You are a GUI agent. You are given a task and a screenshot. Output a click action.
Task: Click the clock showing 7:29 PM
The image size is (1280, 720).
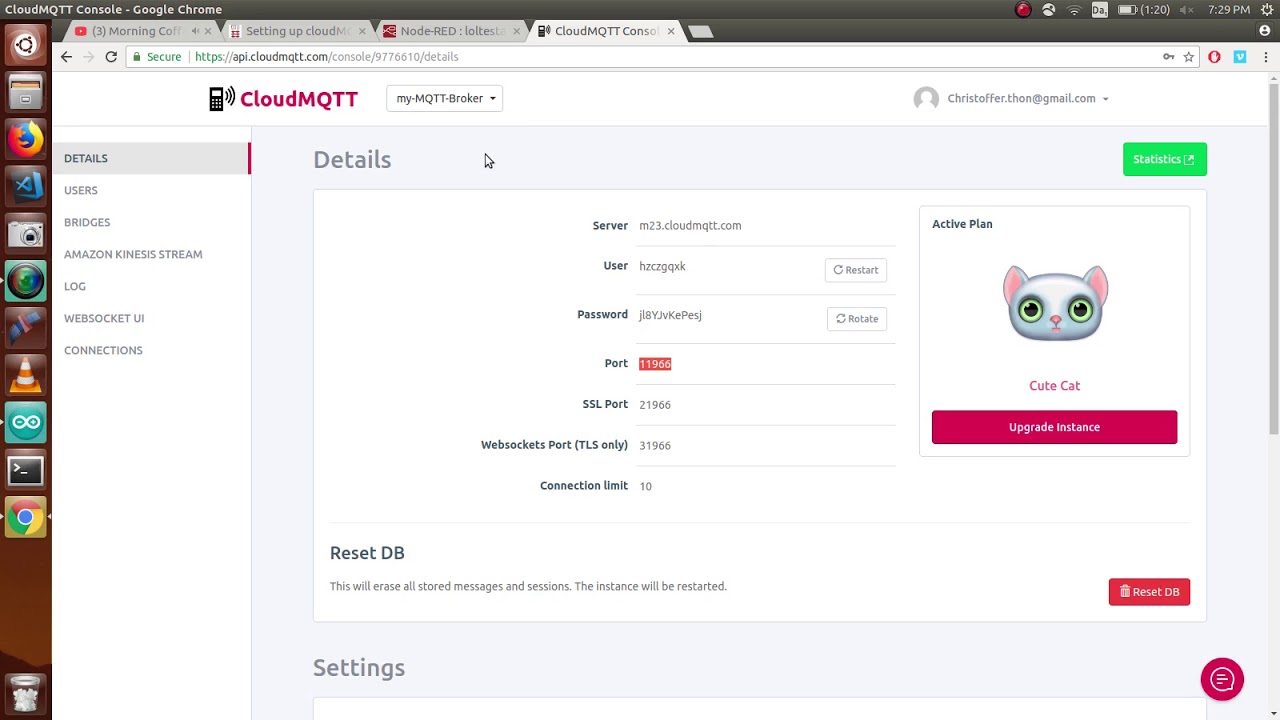1228,10
